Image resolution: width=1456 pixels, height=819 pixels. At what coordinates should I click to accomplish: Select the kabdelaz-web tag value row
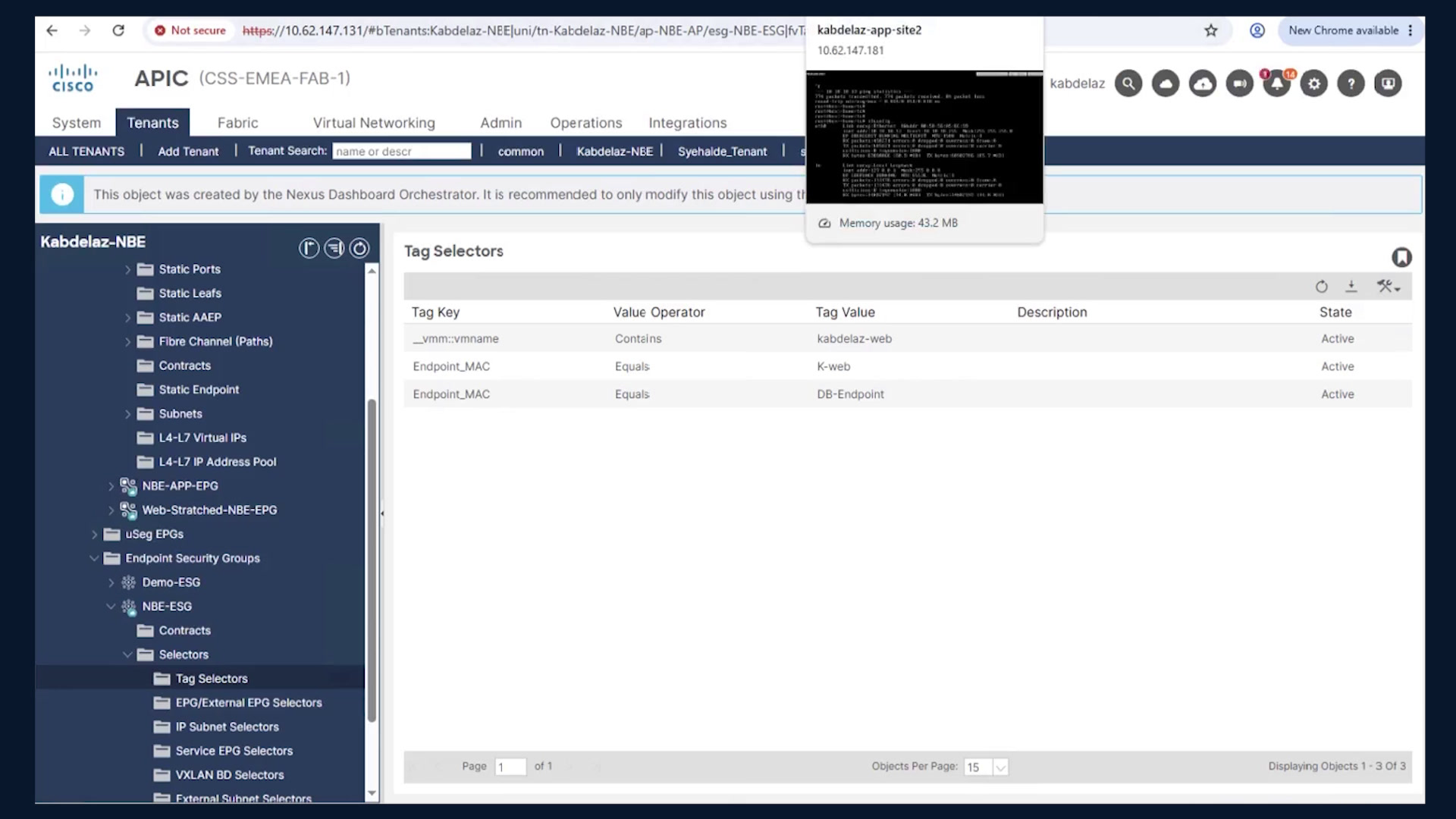click(908, 339)
